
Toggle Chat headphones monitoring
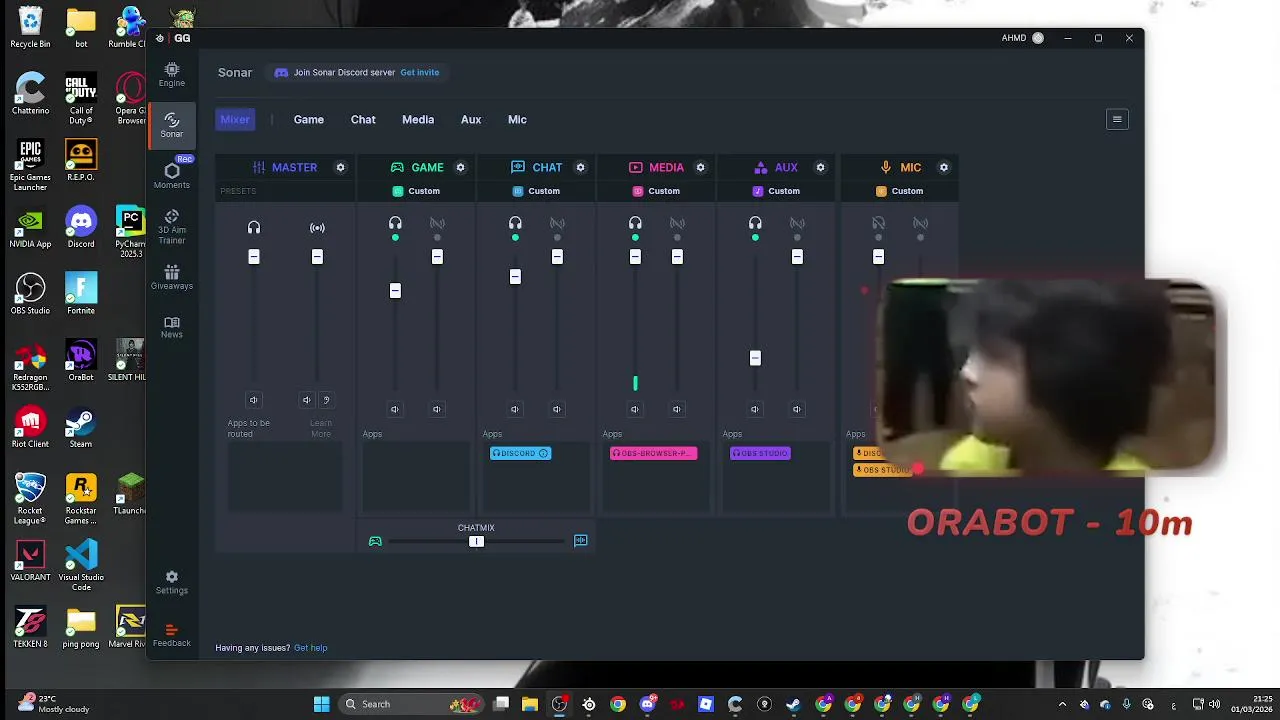tap(515, 224)
